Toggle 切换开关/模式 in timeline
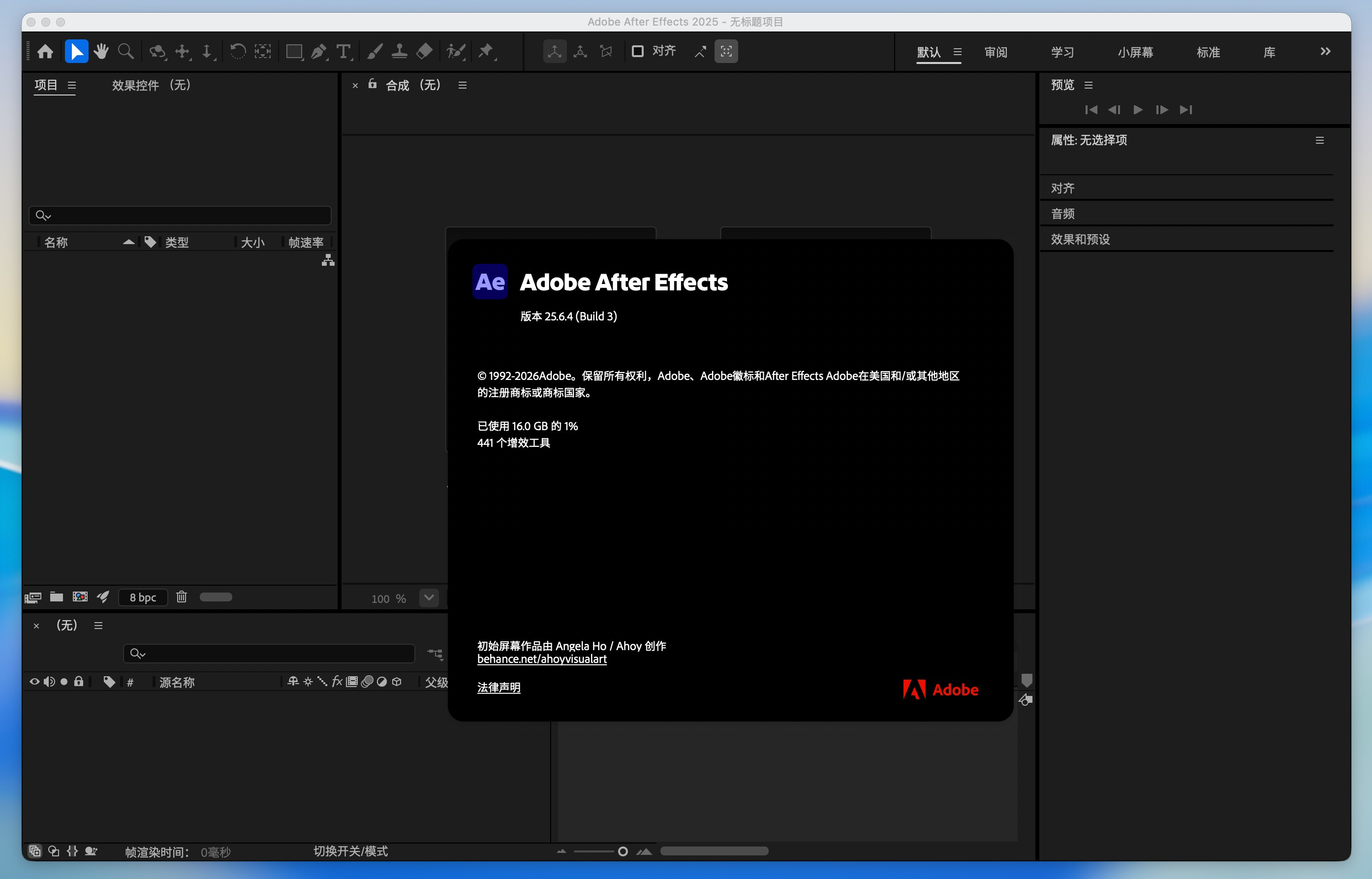1372x879 pixels. [350, 851]
